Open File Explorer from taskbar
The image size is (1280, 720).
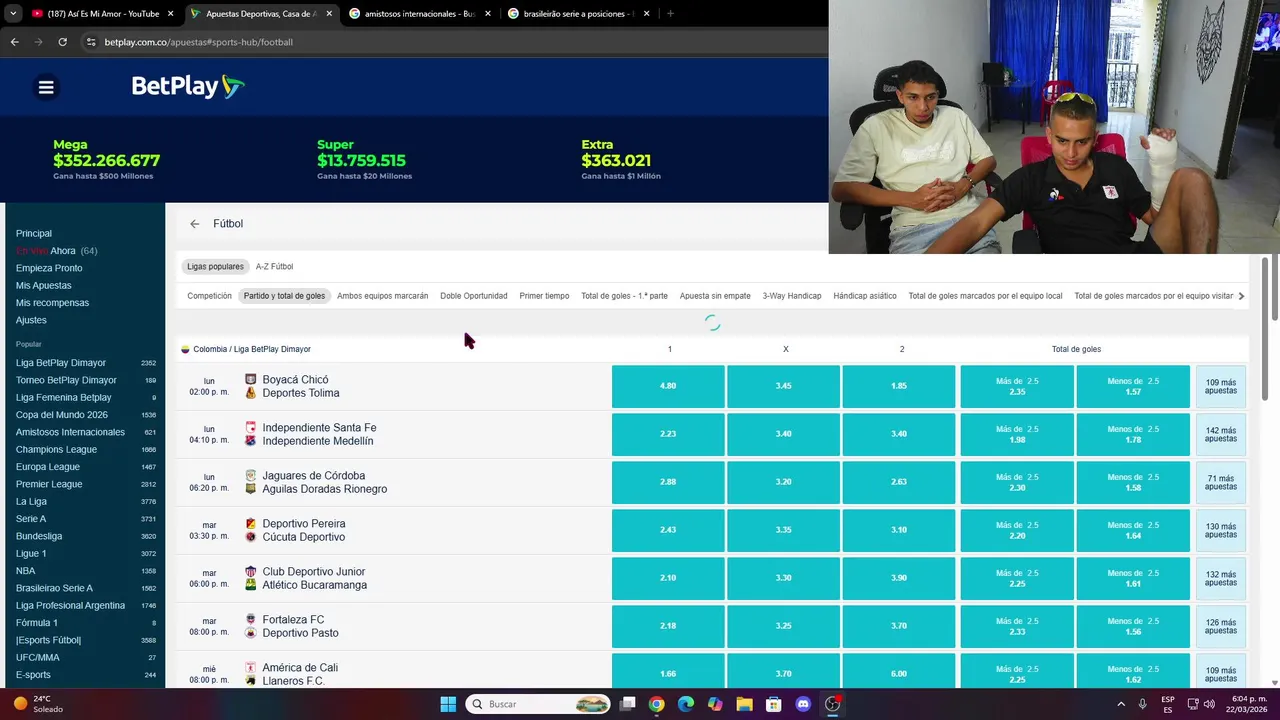[744, 704]
